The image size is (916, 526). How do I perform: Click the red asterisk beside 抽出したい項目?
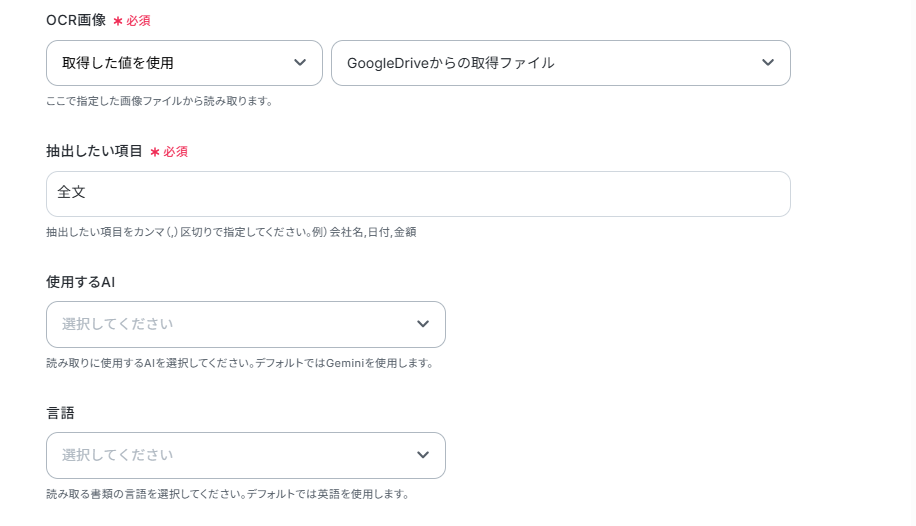tap(155, 152)
